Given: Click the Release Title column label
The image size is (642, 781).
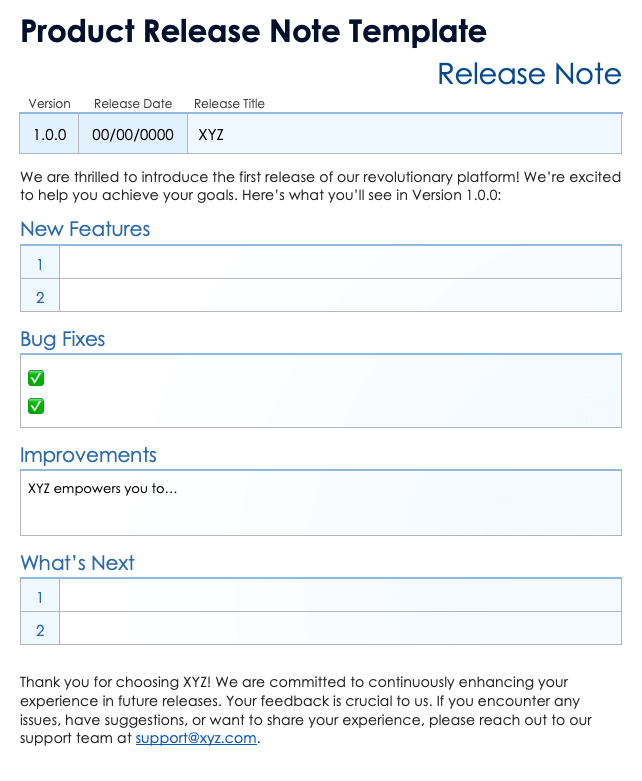Looking at the screenshot, I should 229,104.
